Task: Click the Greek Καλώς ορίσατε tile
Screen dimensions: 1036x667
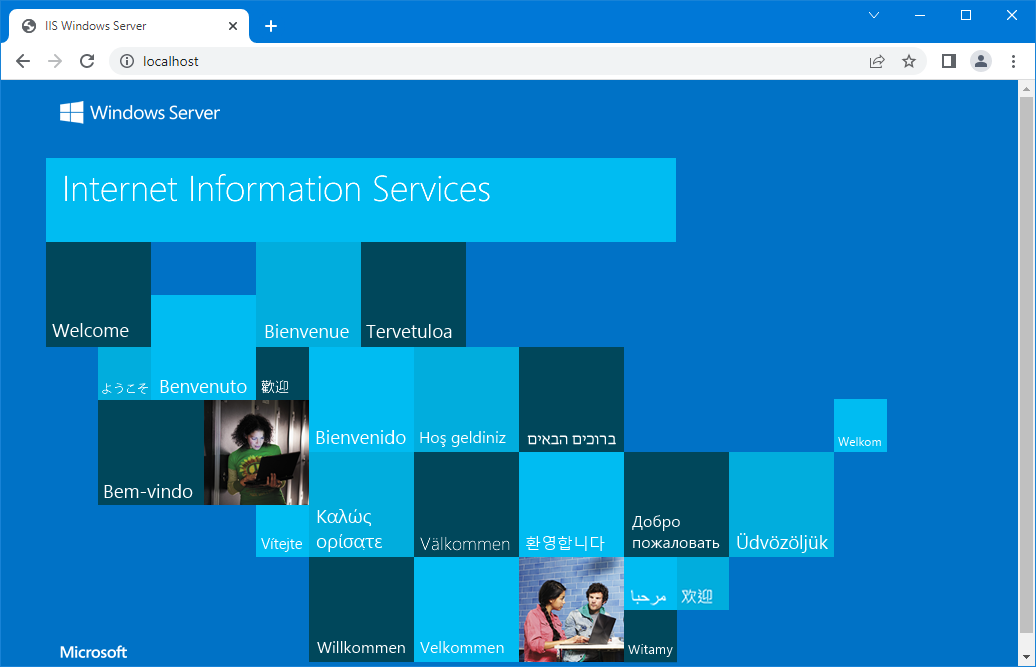Action: pyautogui.click(x=361, y=505)
